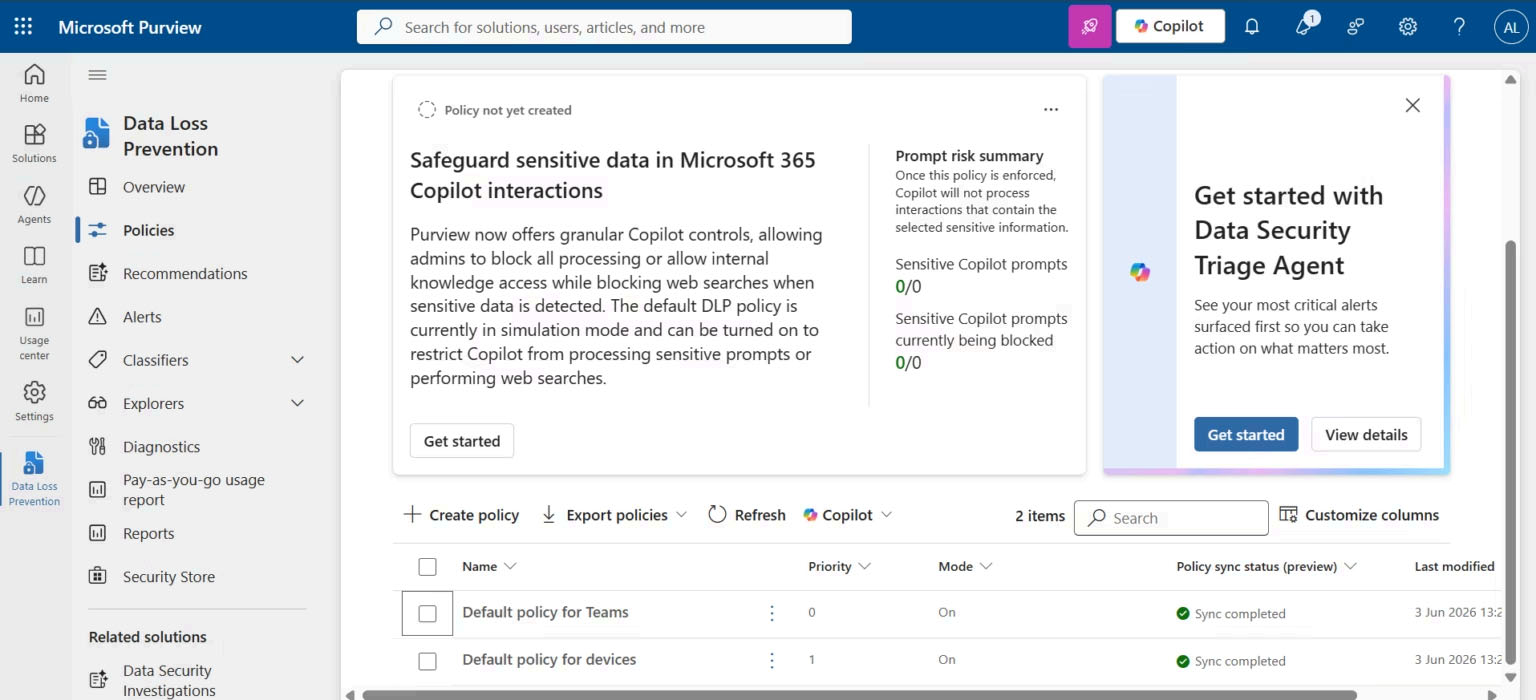Click the top search for solutions box
Image resolution: width=1536 pixels, height=700 pixels.
point(604,27)
